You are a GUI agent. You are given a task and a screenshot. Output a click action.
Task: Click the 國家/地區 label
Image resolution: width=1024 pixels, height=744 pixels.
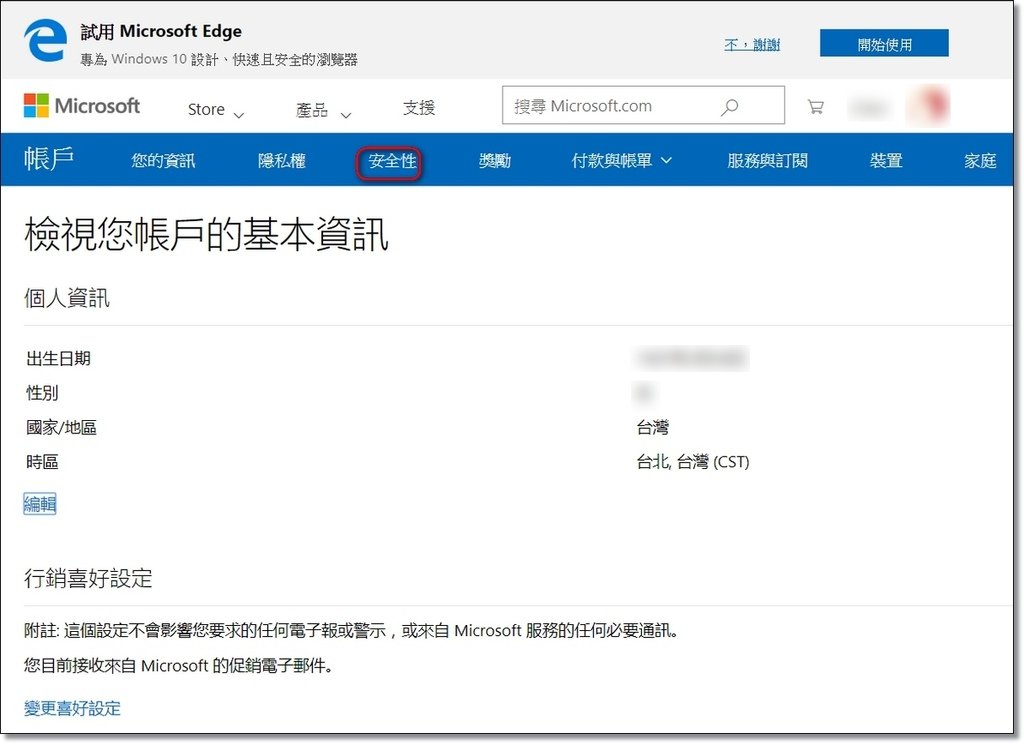[x=61, y=427]
